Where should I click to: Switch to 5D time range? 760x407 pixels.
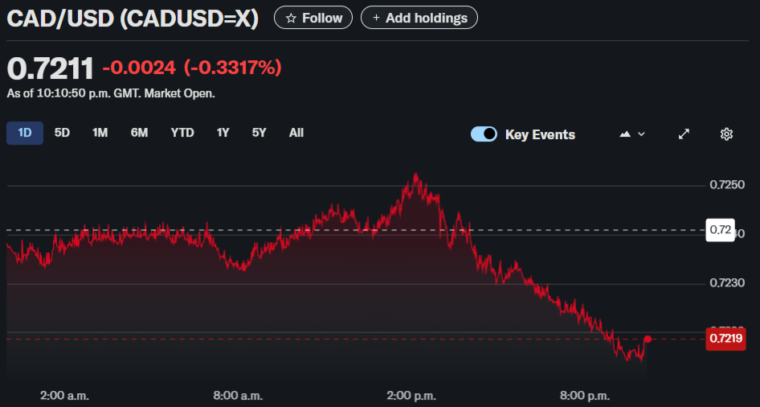click(62, 133)
